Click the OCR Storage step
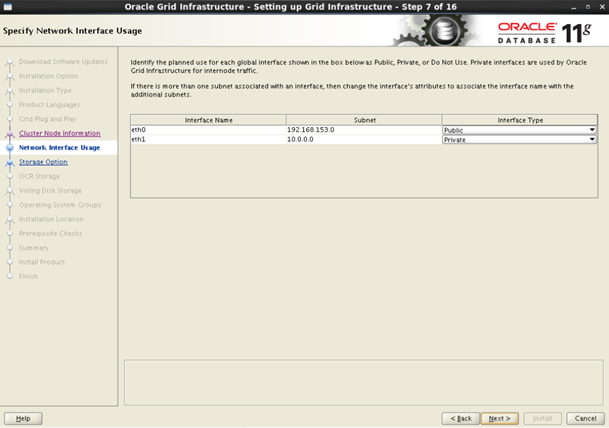This screenshot has width=609, height=428. pyautogui.click(x=39, y=176)
